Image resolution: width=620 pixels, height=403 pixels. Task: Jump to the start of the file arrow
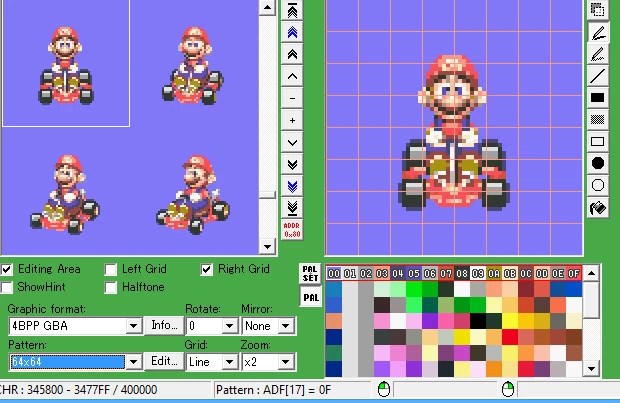[x=292, y=10]
